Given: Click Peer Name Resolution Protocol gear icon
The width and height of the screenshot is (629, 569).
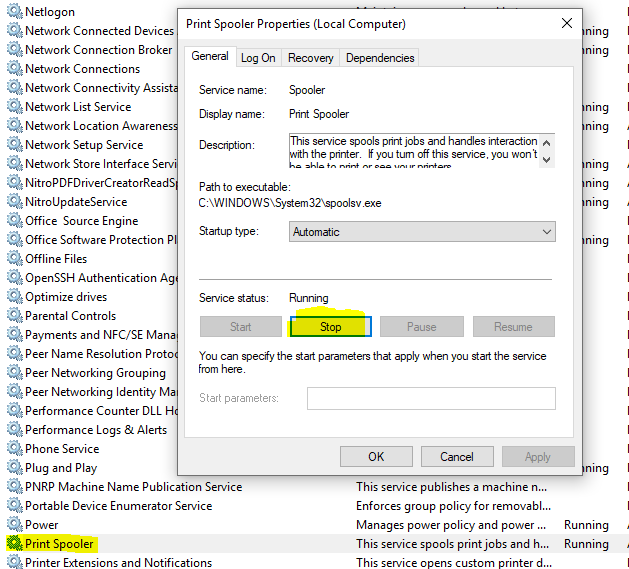Looking at the screenshot, I should (x=14, y=354).
